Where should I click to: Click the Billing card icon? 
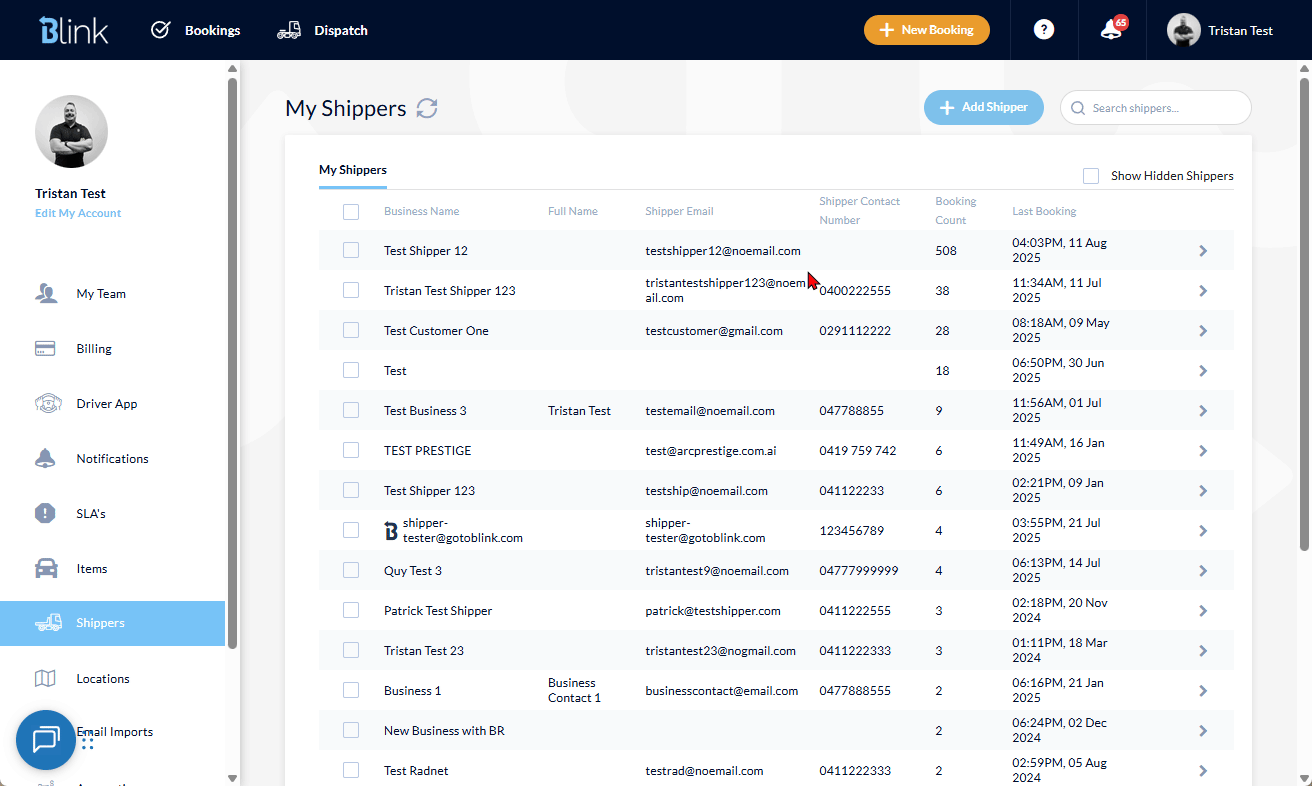click(45, 349)
